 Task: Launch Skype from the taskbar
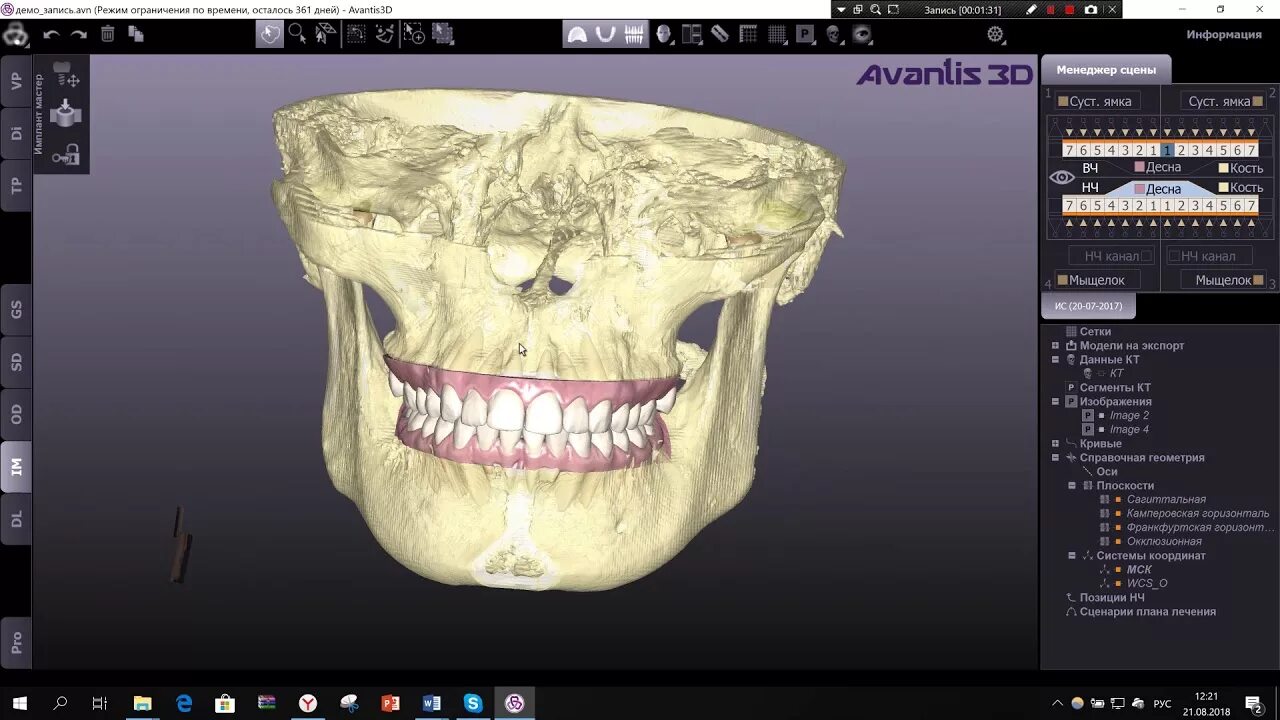coord(470,703)
